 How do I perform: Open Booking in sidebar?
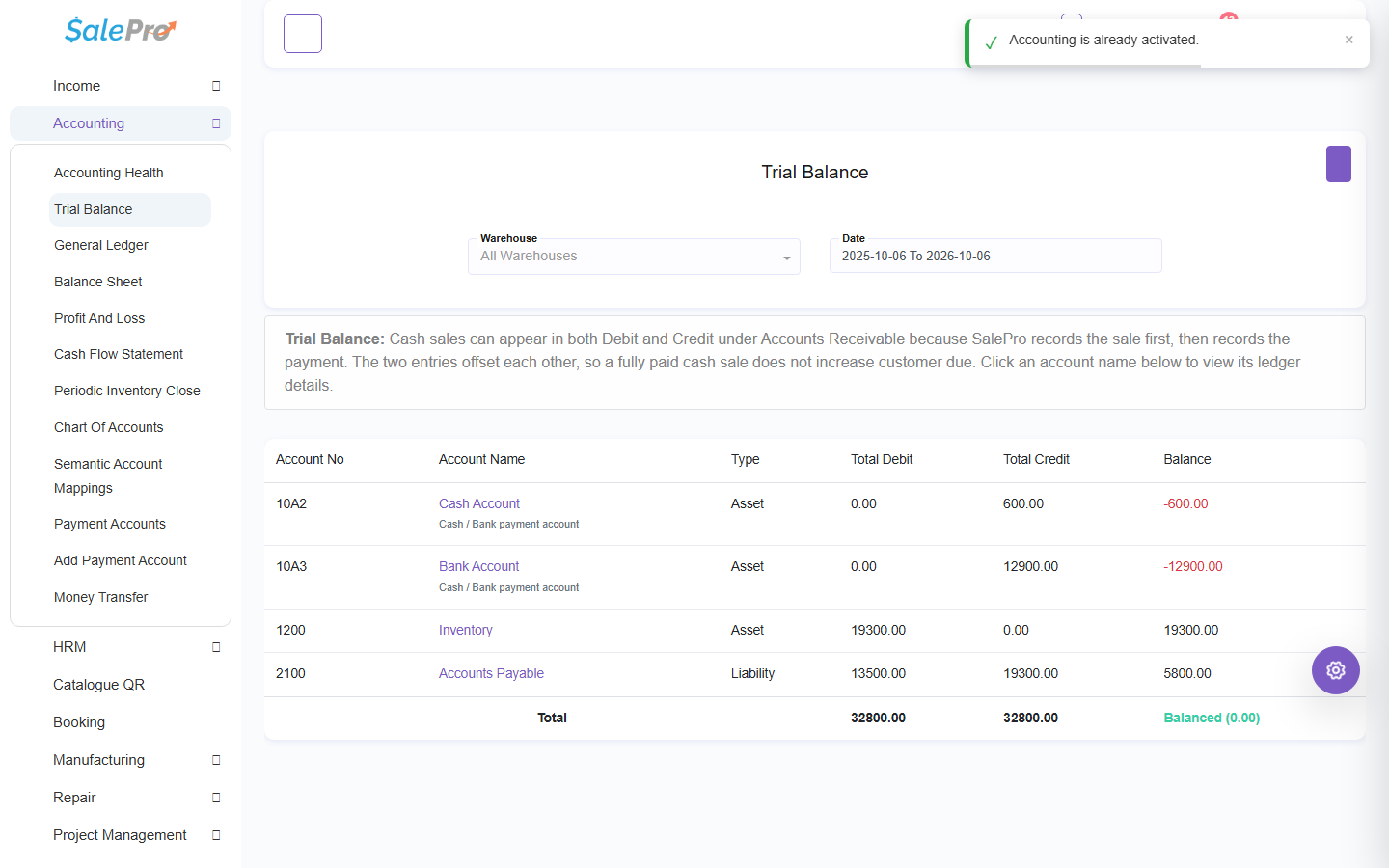(79, 722)
